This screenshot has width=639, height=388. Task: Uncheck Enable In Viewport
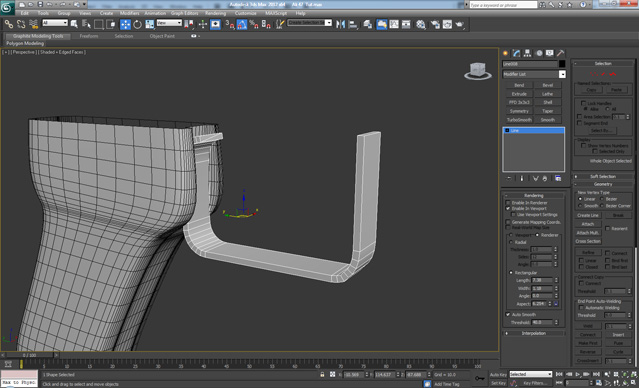(508, 208)
